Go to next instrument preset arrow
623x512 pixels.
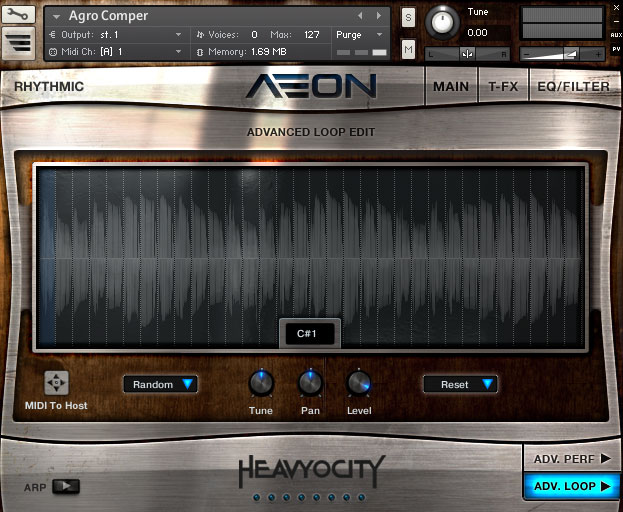coord(379,16)
